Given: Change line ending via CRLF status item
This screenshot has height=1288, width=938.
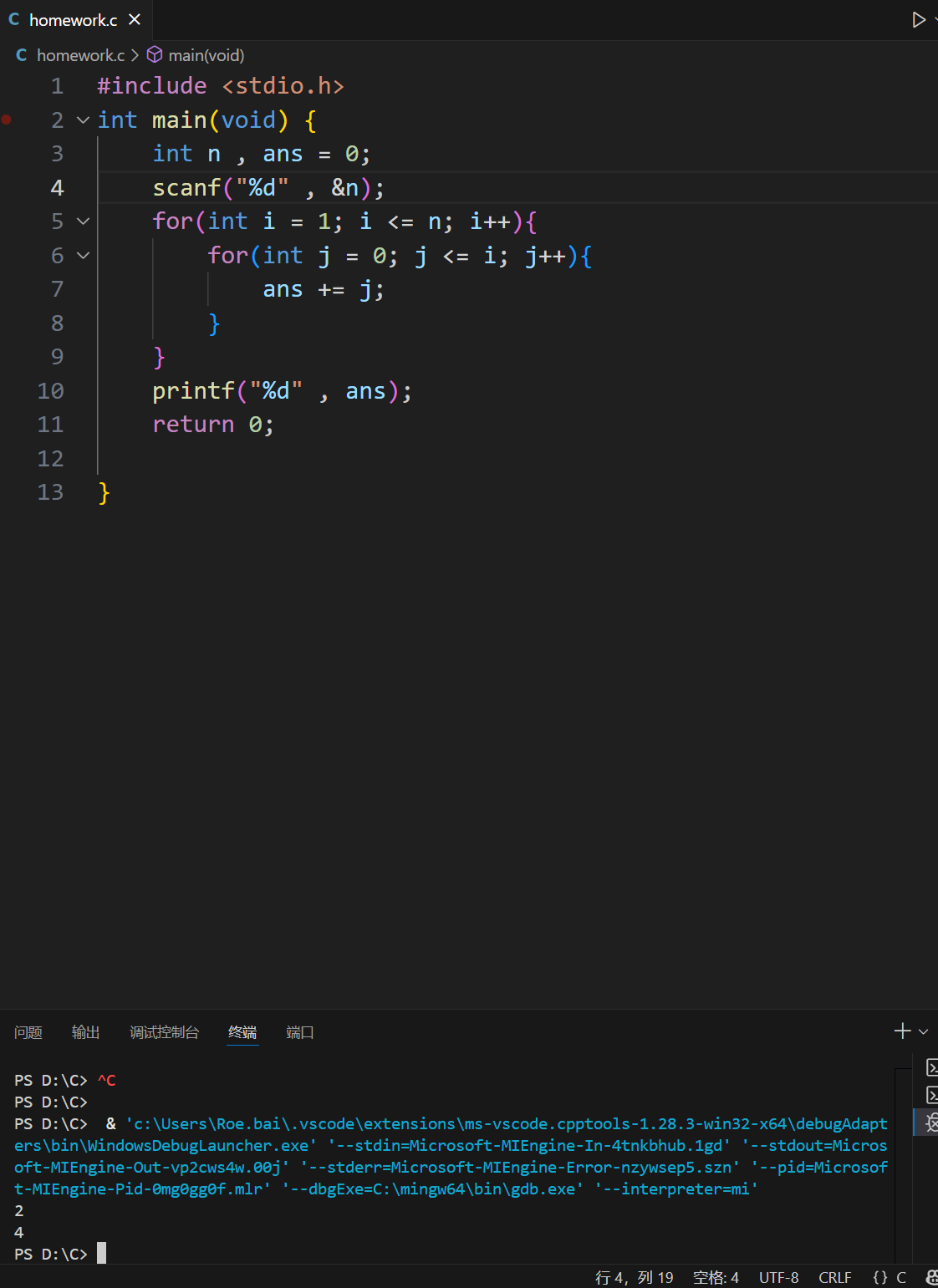Looking at the screenshot, I should pyautogui.click(x=835, y=1277).
